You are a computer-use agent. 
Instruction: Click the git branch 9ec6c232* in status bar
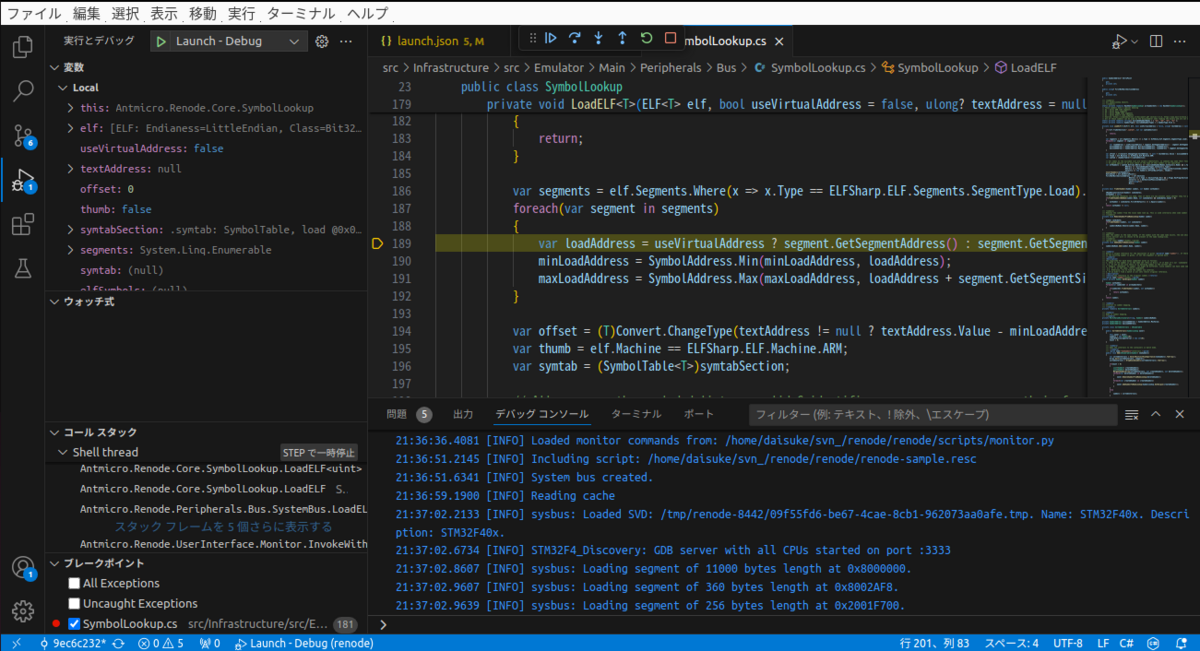pos(74,643)
